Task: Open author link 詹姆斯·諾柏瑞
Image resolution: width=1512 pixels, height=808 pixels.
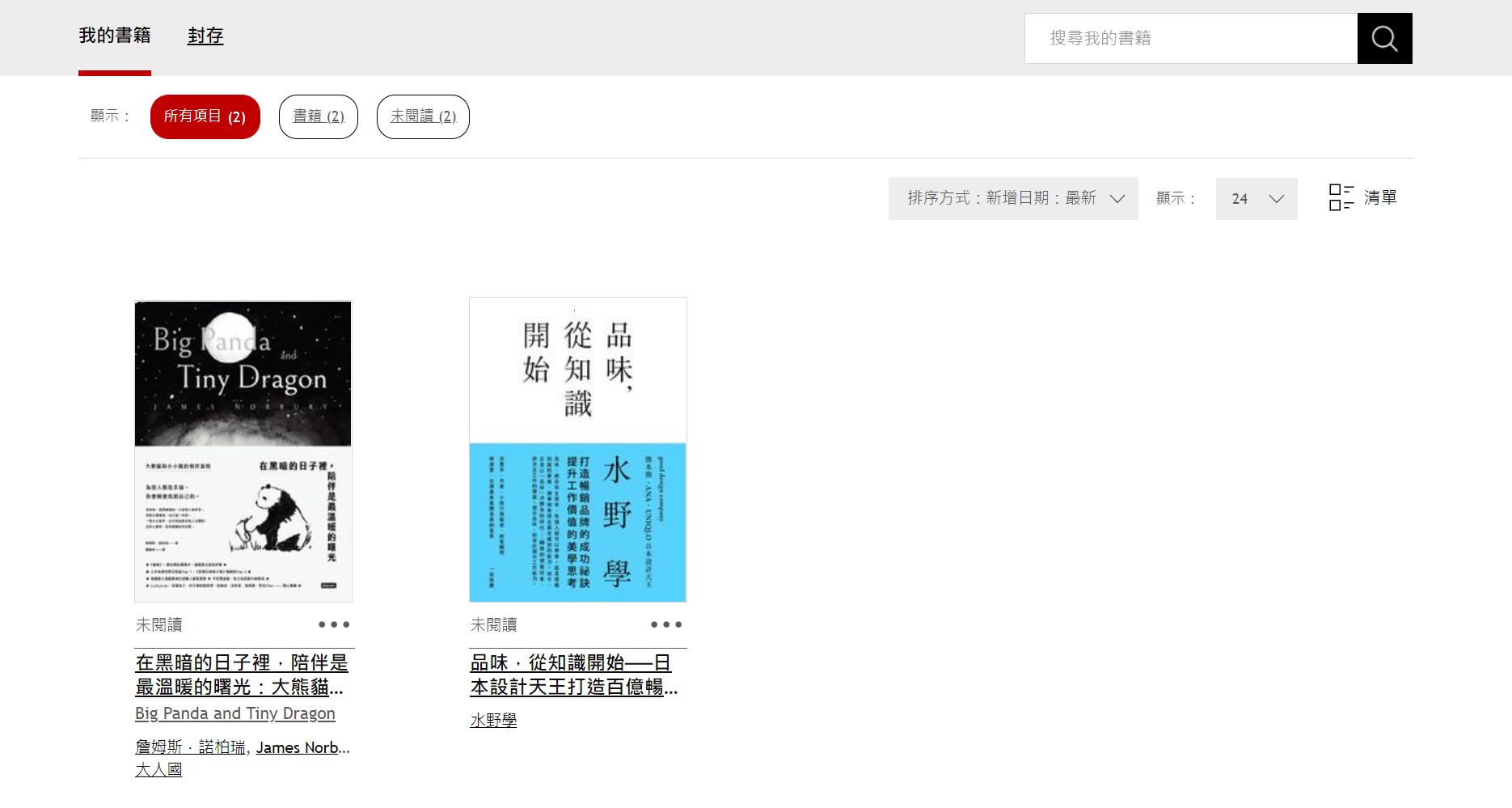Action: click(190, 747)
